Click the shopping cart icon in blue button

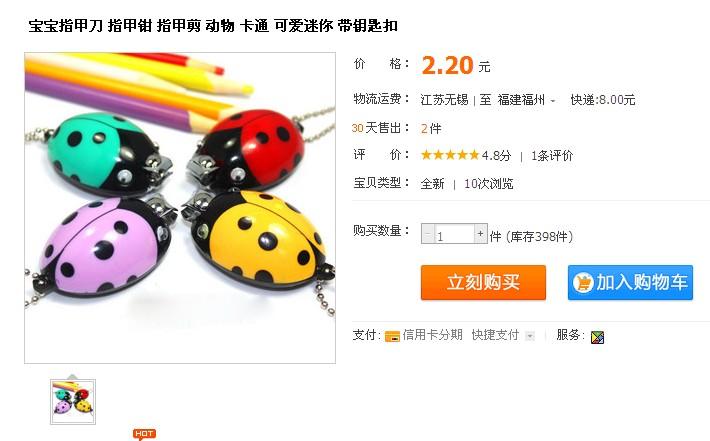pyautogui.click(x=583, y=283)
